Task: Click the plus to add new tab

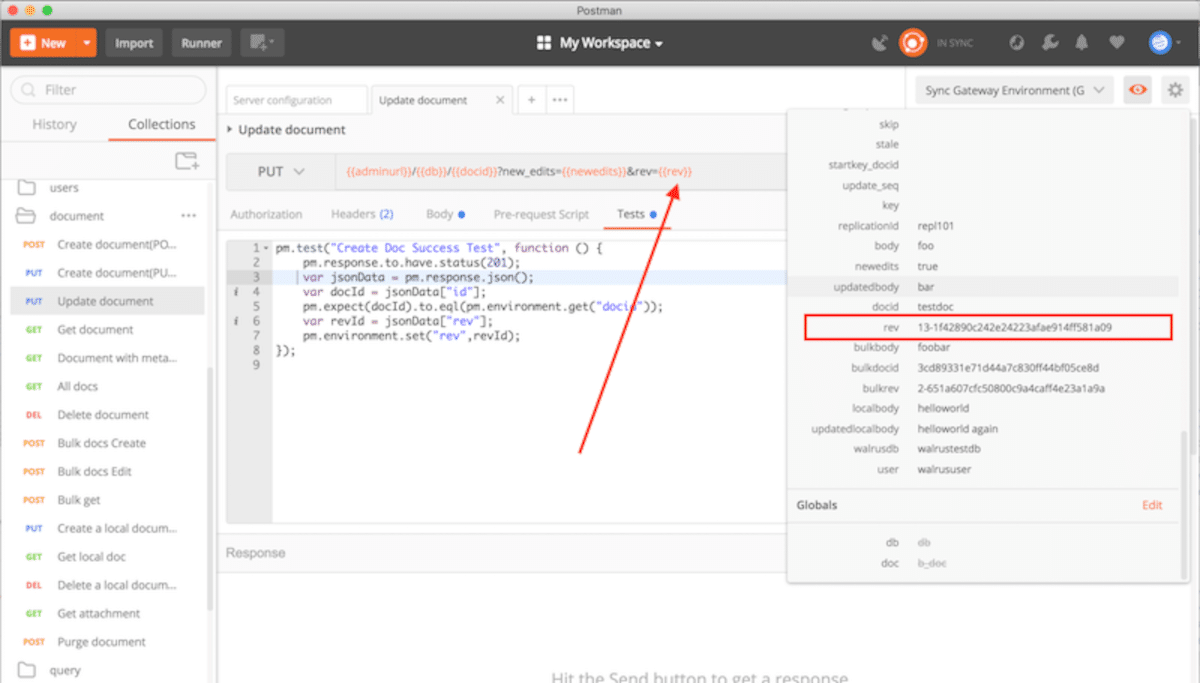Action: (x=532, y=100)
